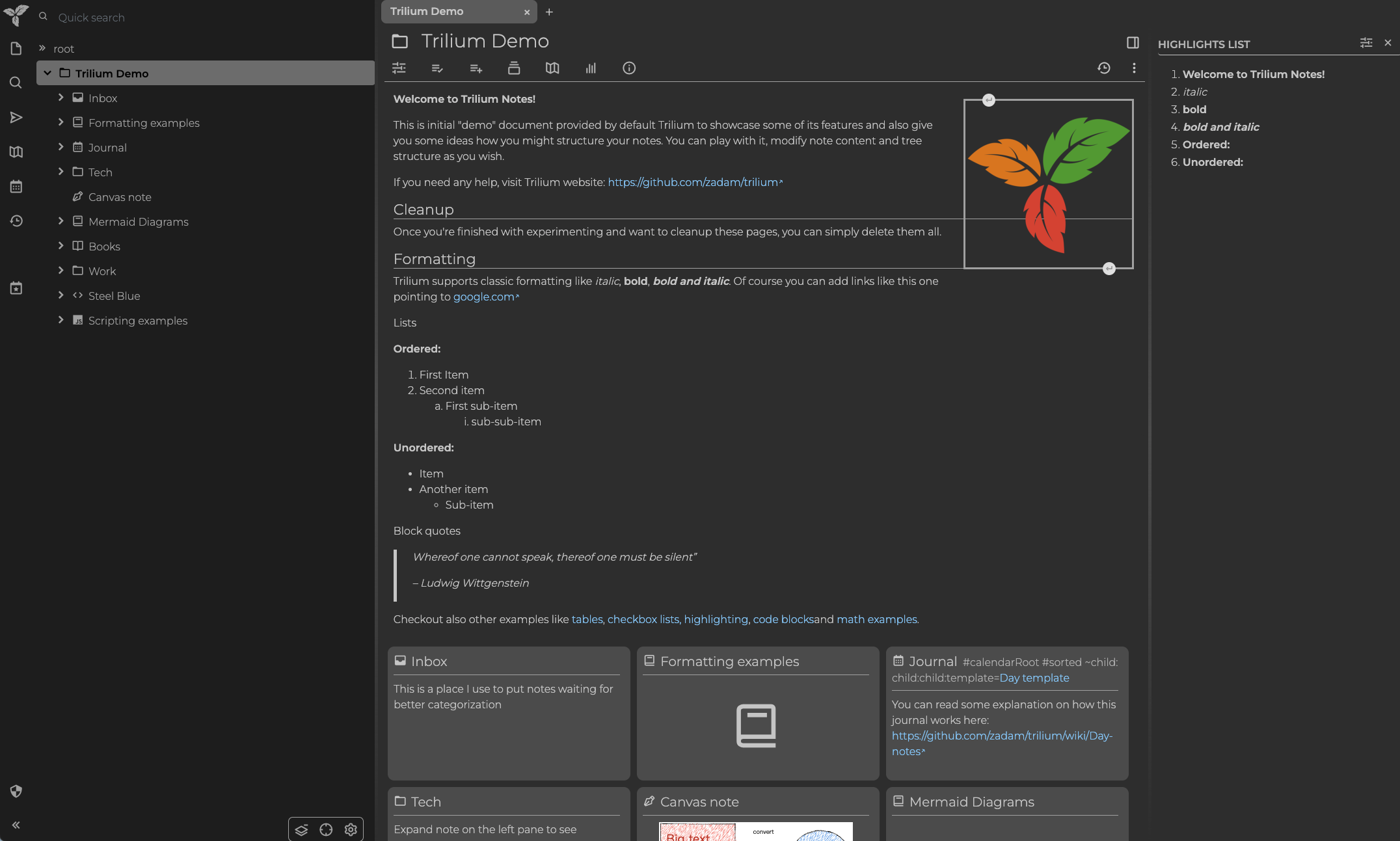This screenshot has width=1400, height=841.
Task: Expand Mermaid Diagrams tree node
Action: (61, 221)
